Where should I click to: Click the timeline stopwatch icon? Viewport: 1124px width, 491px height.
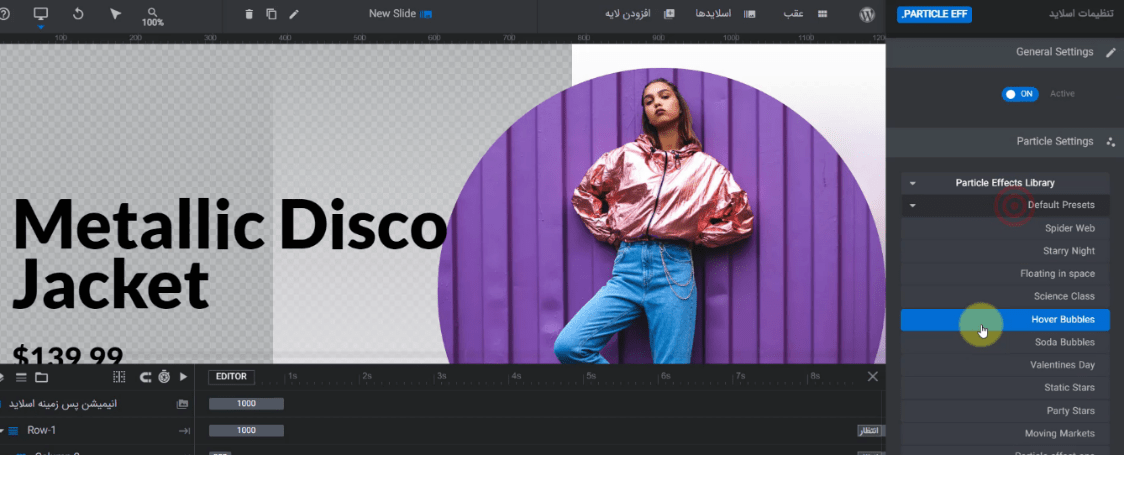point(164,377)
